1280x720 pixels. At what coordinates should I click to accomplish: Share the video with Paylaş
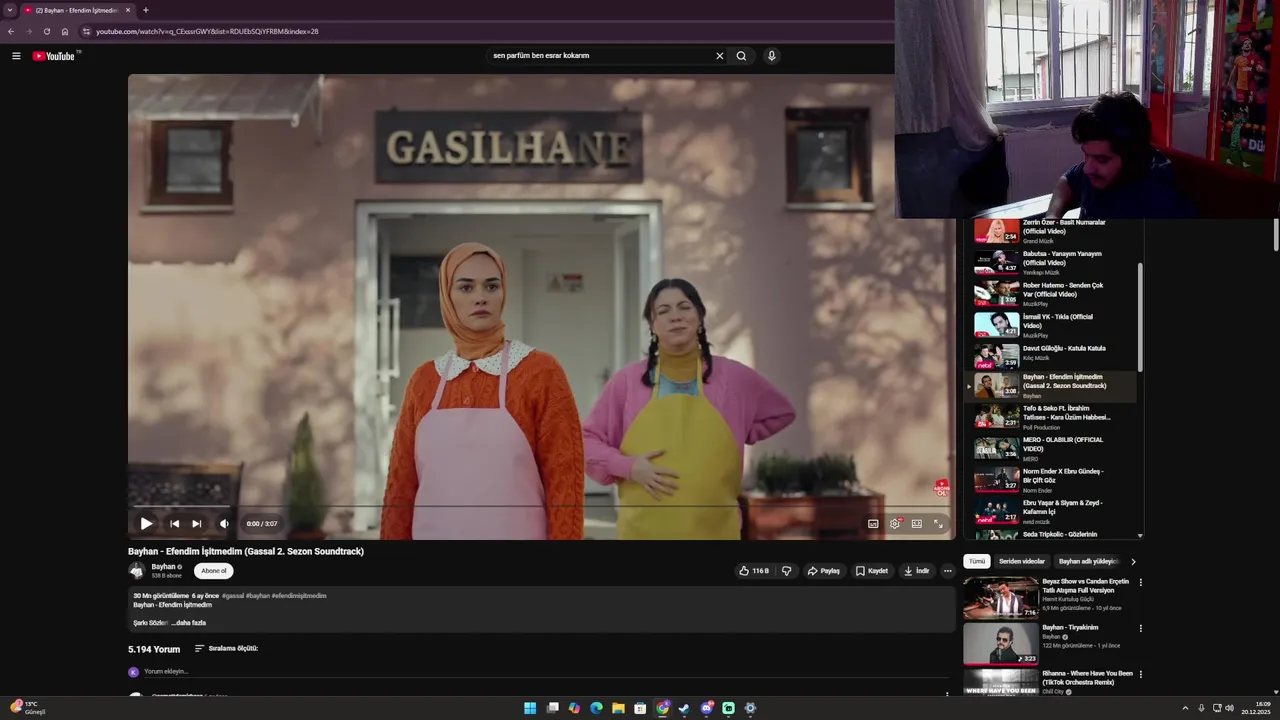point(824,571)
